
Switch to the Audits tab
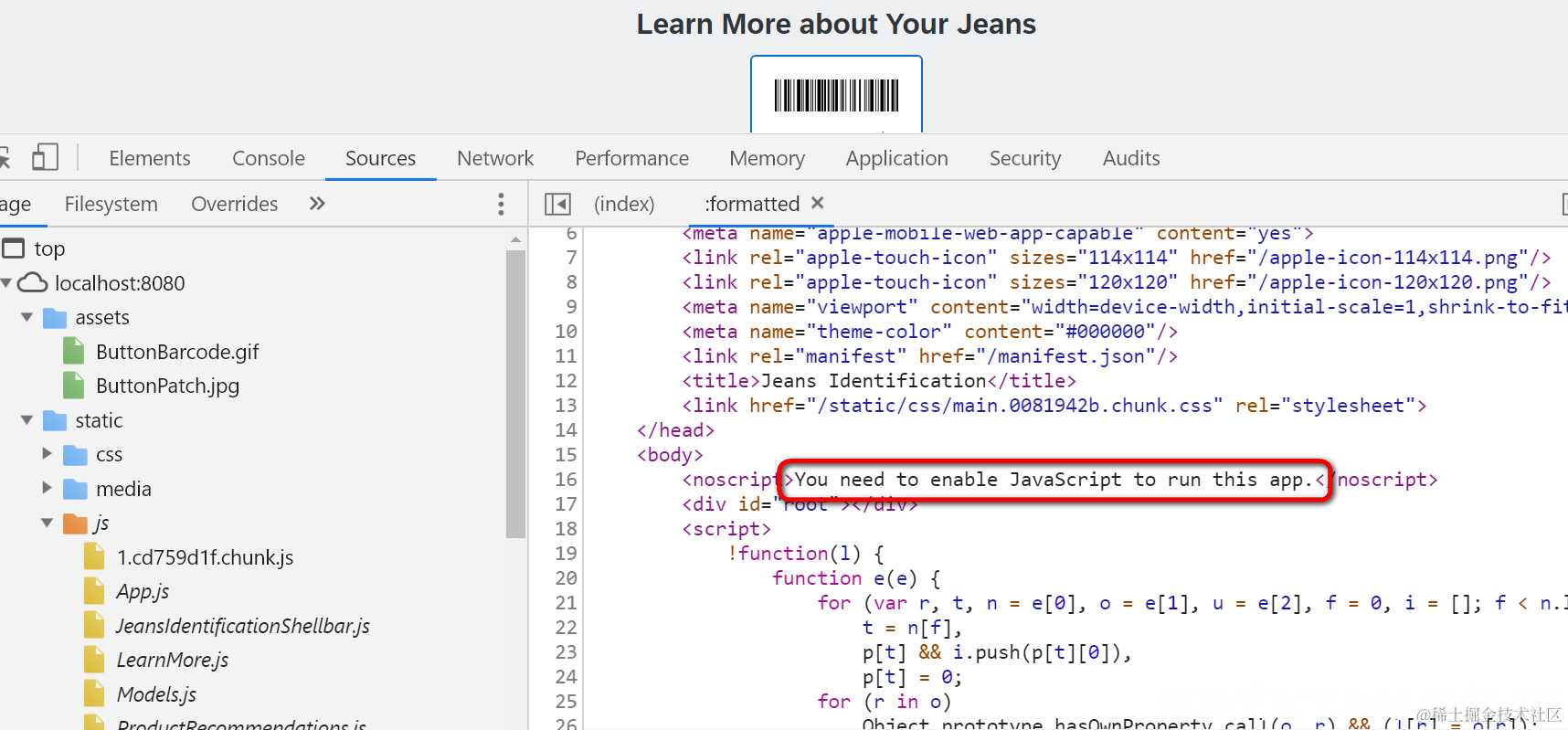[x=1131, y=158]
